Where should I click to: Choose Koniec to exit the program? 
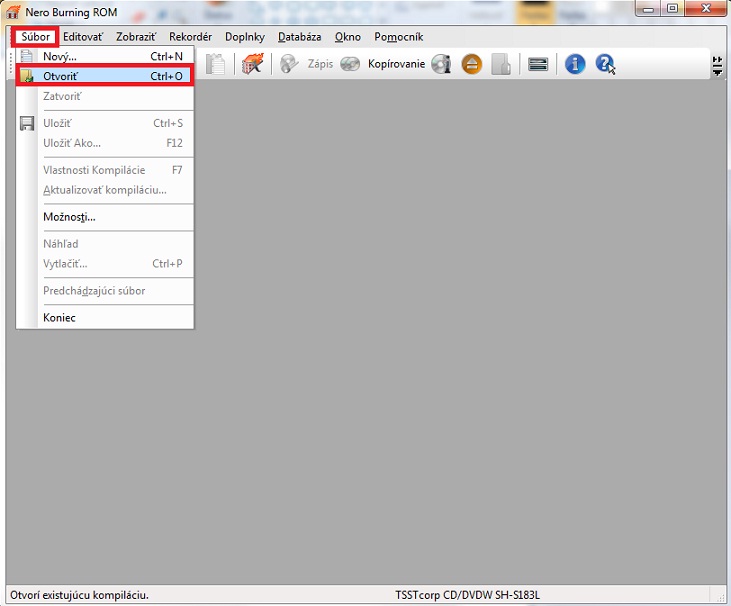point(105,318)
